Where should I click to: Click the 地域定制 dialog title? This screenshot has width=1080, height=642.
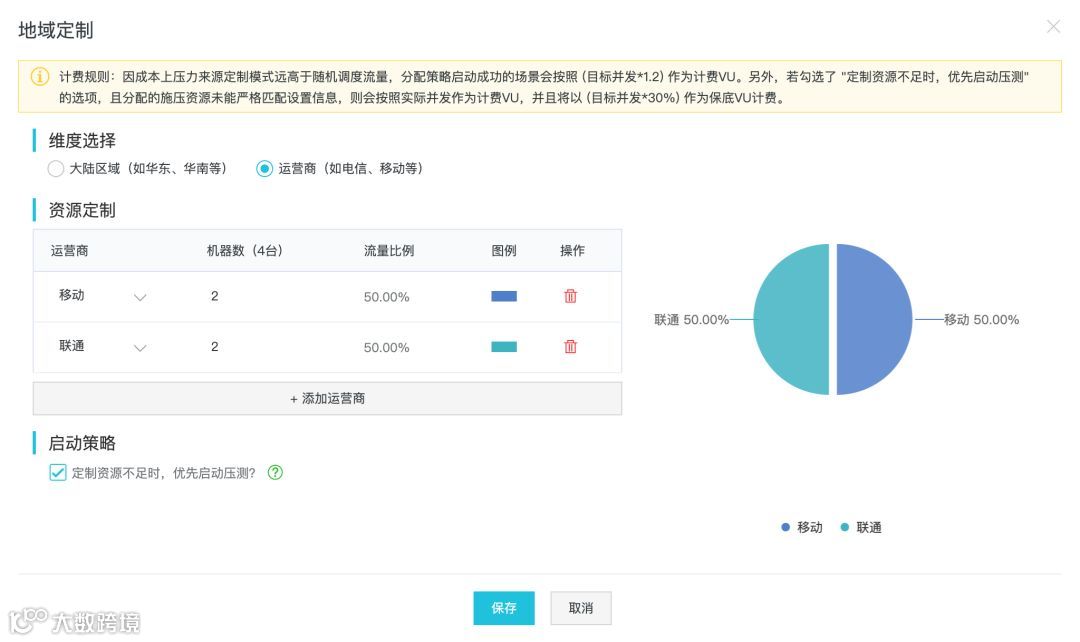[x=56, y=30]
